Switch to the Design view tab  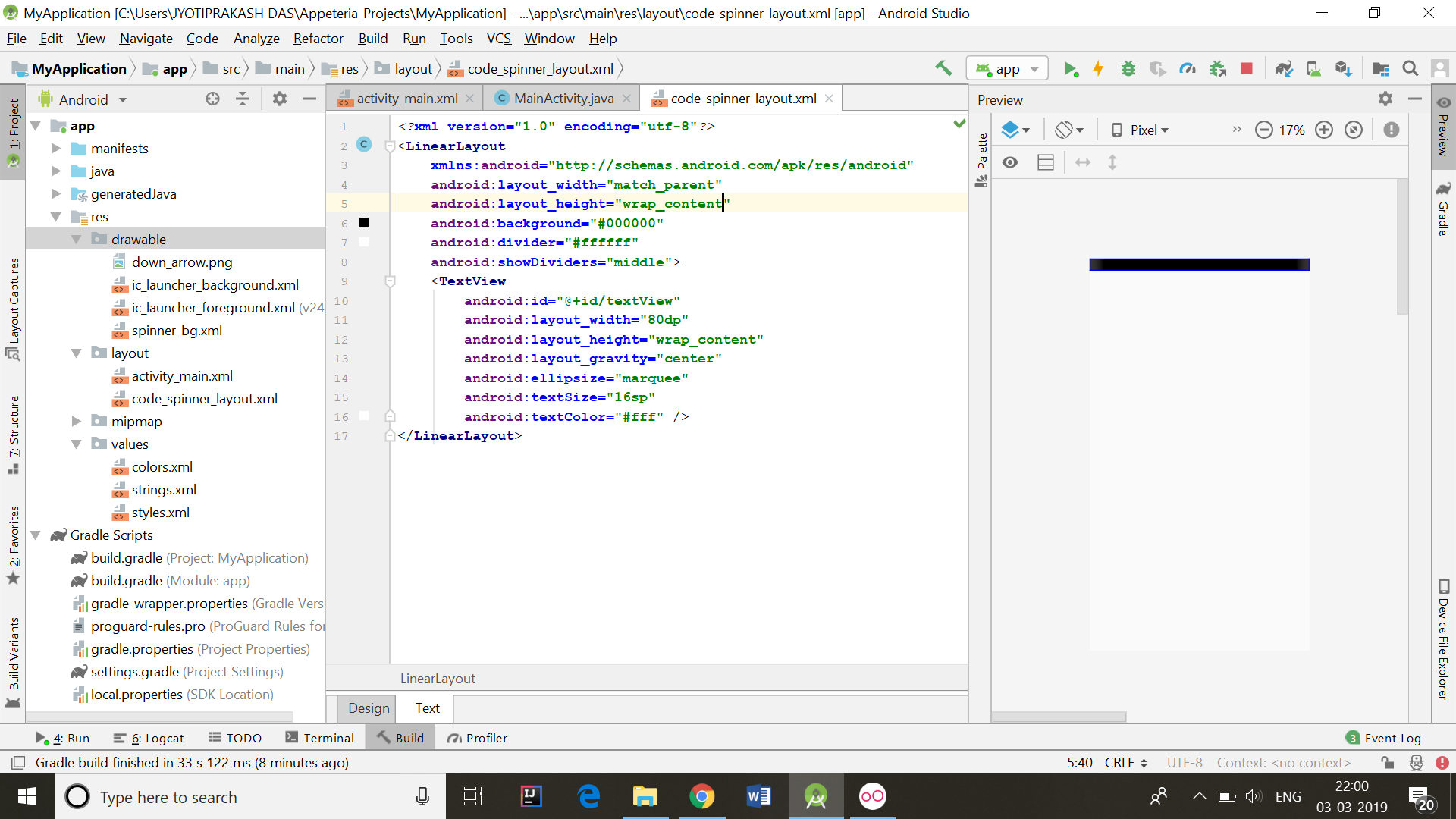click(x=369, y=708)
